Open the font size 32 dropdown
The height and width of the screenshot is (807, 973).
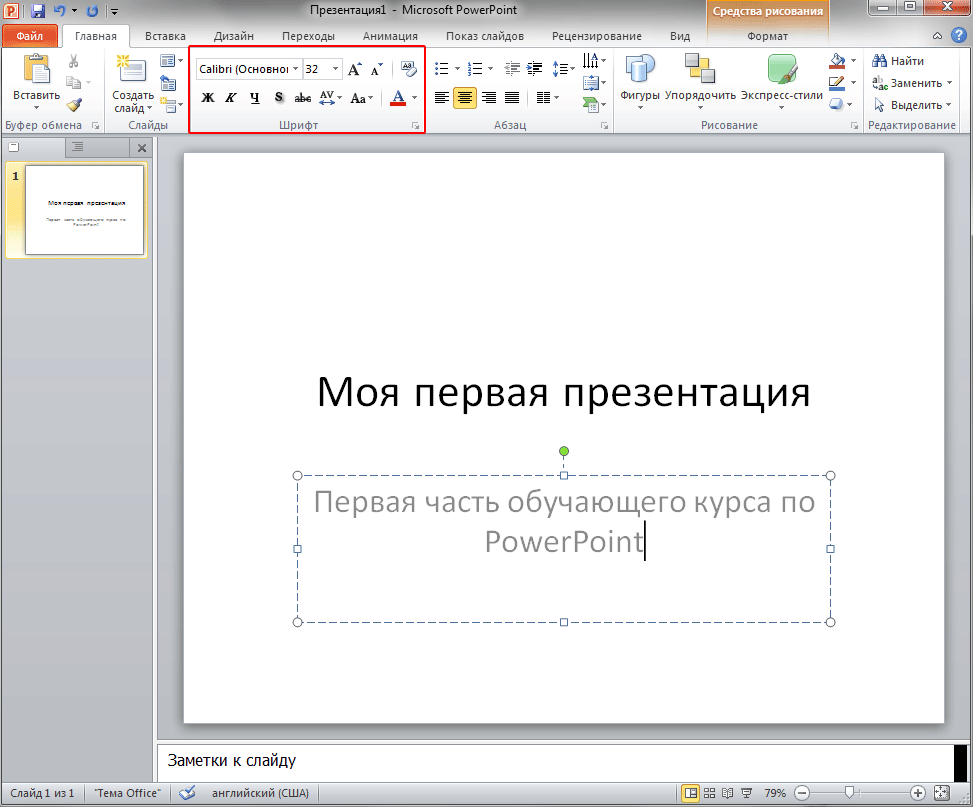335,69
